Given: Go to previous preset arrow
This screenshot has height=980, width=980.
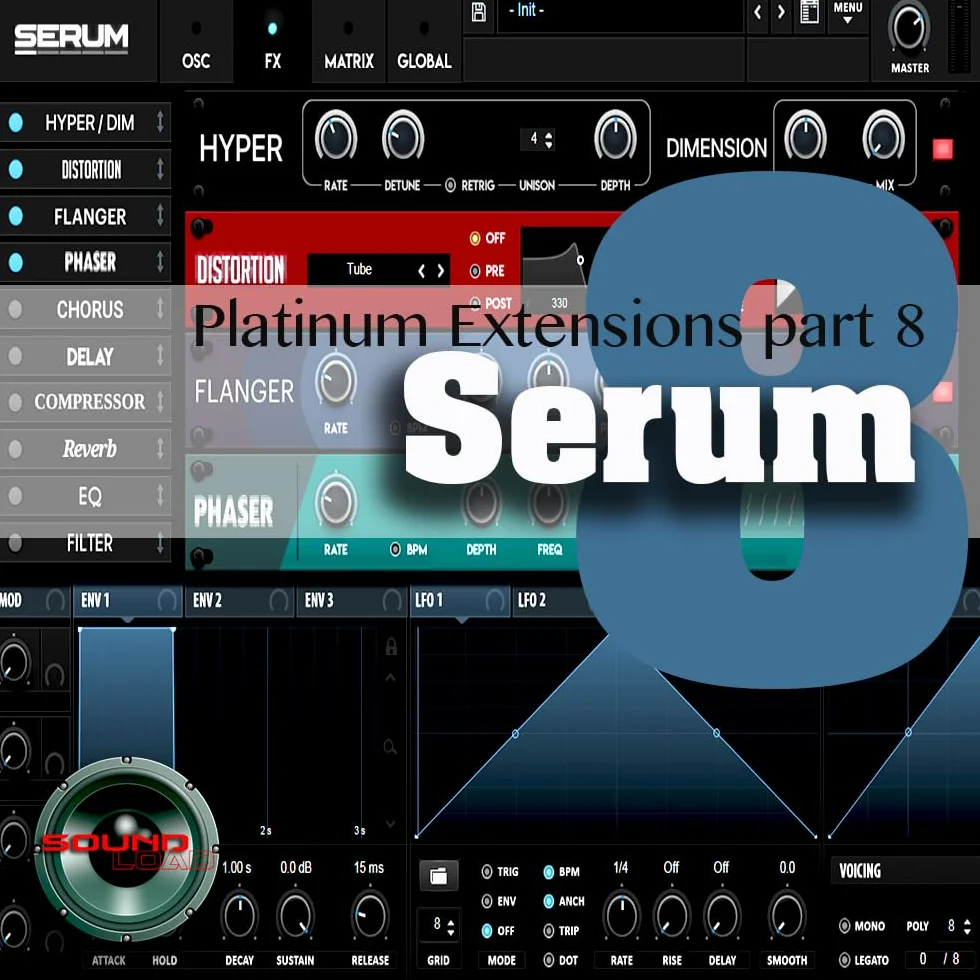Looking at the screenshot, I should coord(758,11).
